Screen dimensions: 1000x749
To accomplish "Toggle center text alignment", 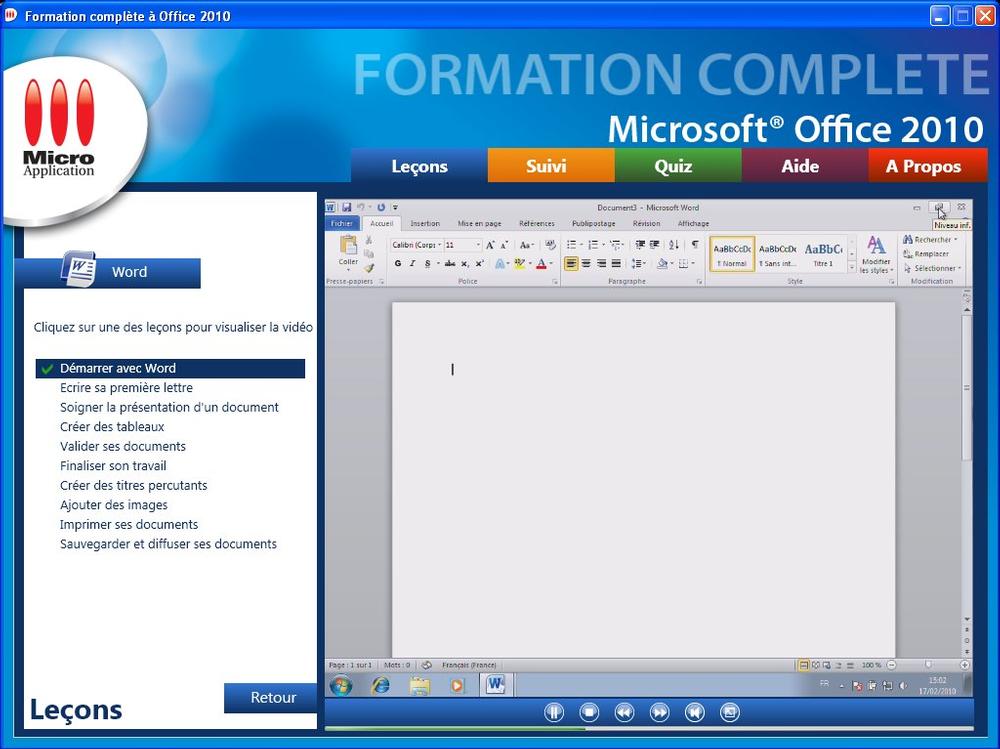I will pos(586,263).
